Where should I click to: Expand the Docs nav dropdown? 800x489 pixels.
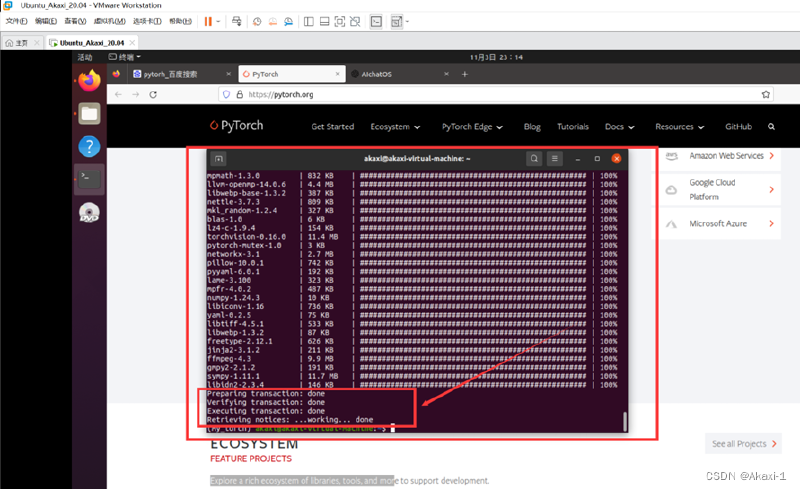click(619, 127)
